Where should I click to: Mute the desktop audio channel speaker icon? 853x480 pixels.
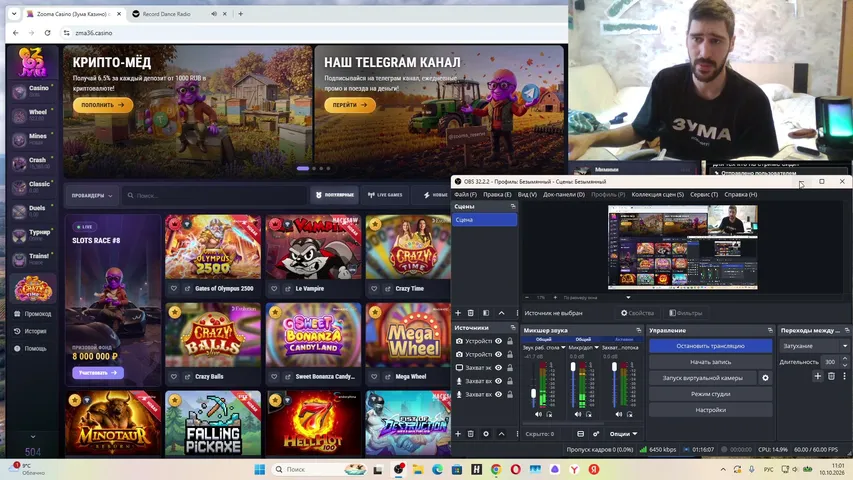(538, 414)
